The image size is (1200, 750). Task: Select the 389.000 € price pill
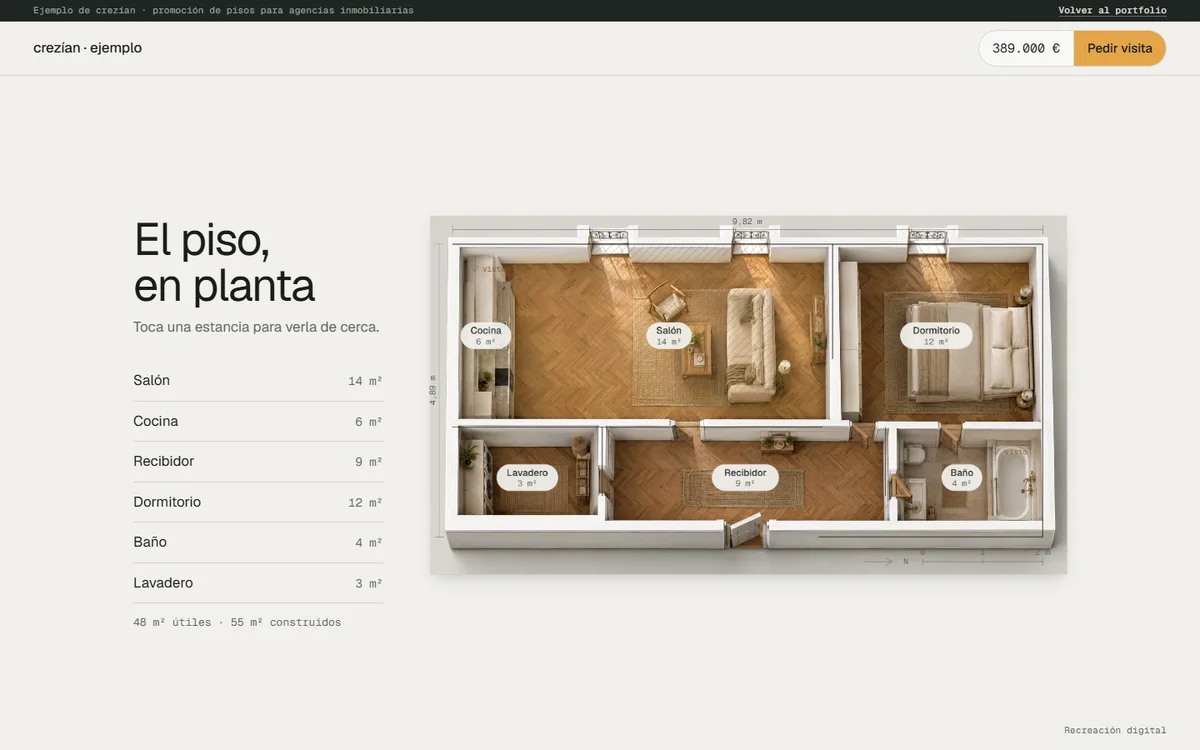(1026, 48)
